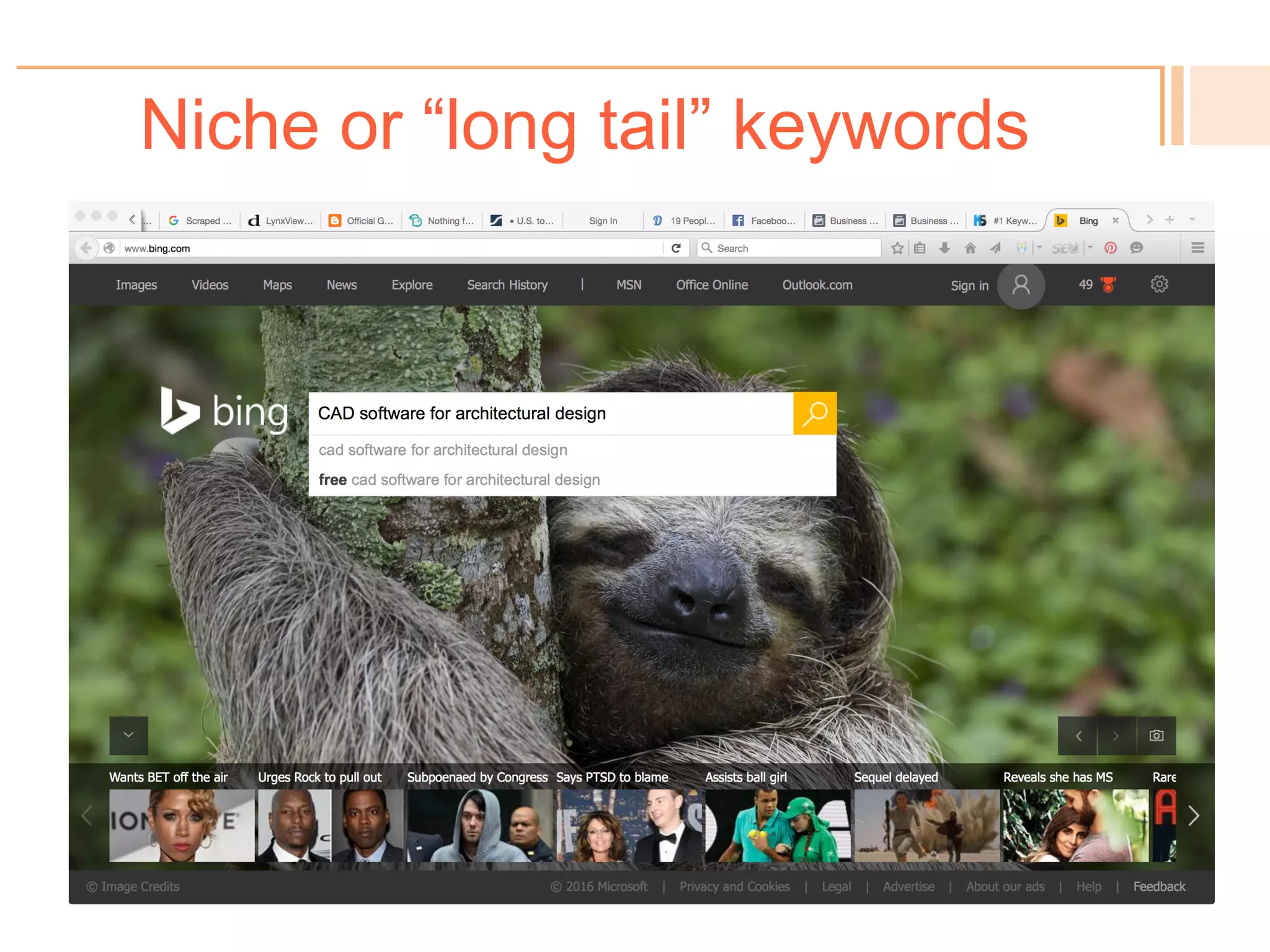Open the browser hamburger menu
The height and width of the screenshot is (952, 1270).
[x=1197, y=248]
